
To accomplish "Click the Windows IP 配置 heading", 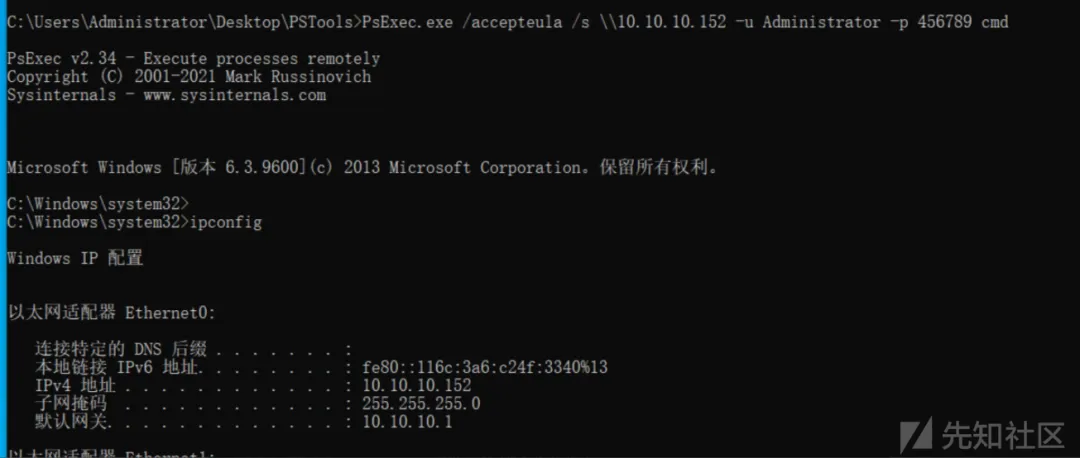I will coord(75,258).
